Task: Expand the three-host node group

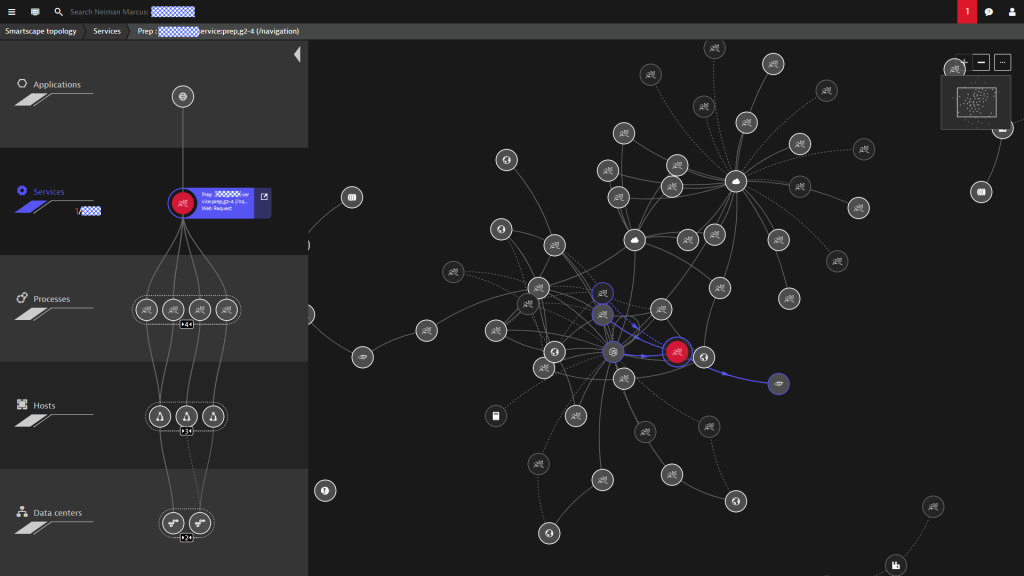Action: pos(186,430)
